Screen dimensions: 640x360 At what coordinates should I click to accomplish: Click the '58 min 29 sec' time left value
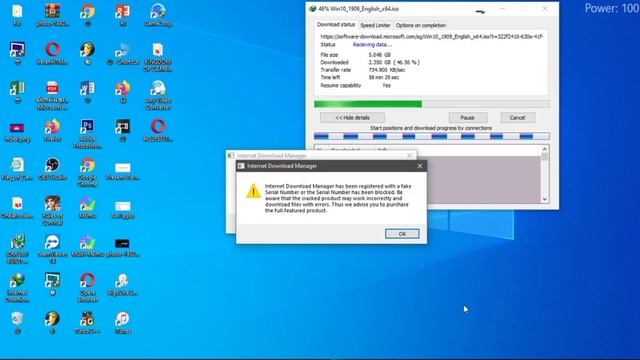tap(384, 77)
